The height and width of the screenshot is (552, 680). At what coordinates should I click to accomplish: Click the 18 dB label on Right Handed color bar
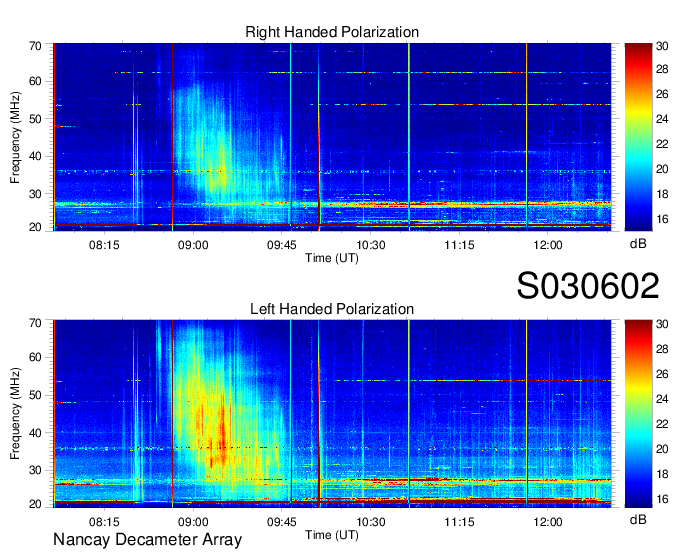click(x=662, y=194)
